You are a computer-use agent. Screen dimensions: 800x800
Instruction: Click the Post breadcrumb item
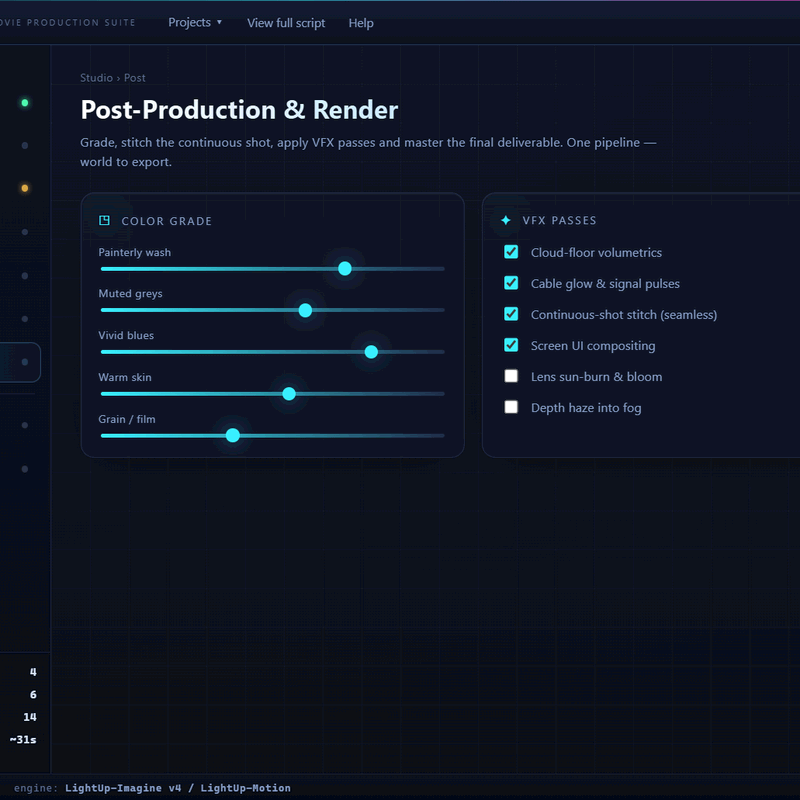point(135,78)
